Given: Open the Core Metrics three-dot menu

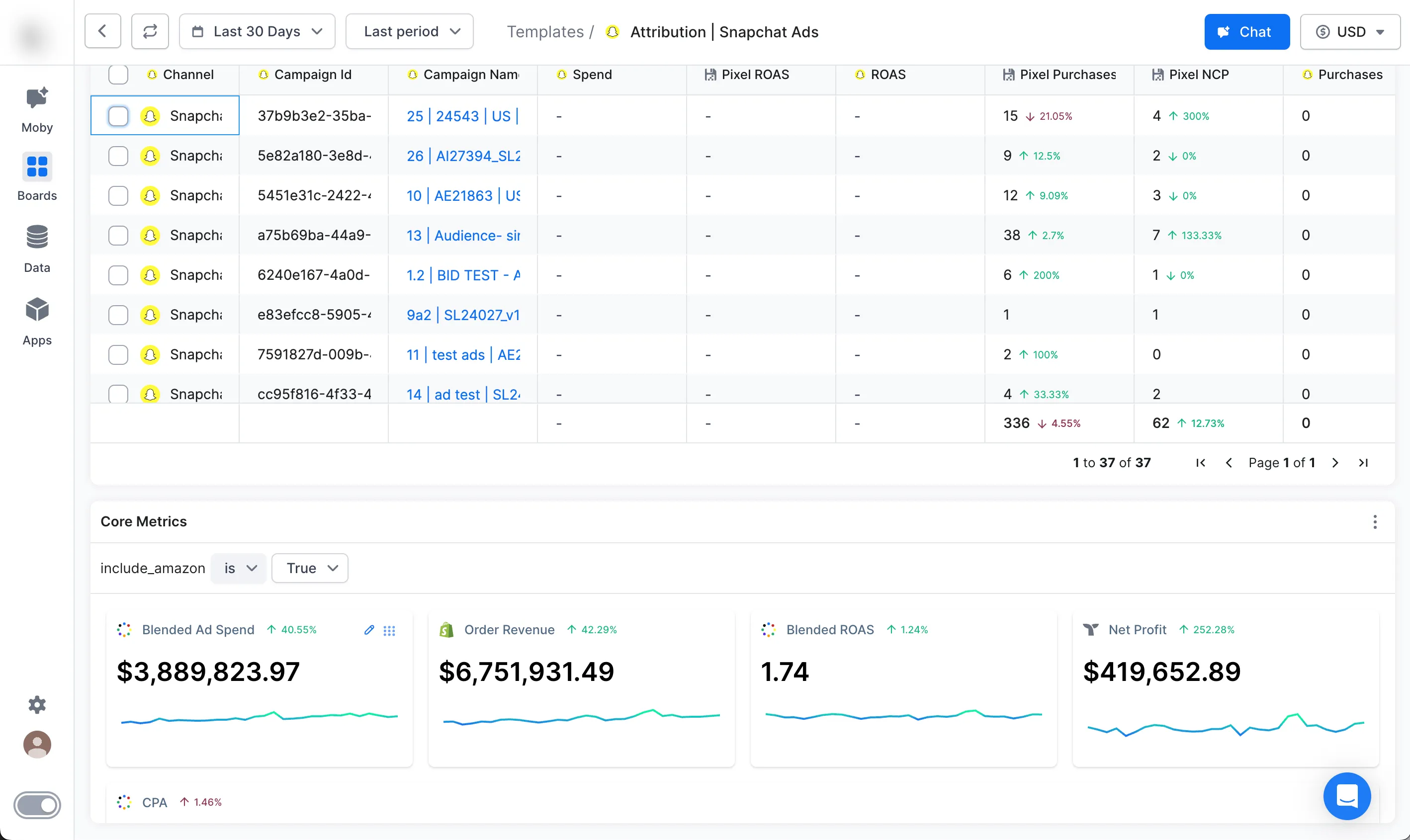Looking at the screenshot, I should pos(1374,522).
